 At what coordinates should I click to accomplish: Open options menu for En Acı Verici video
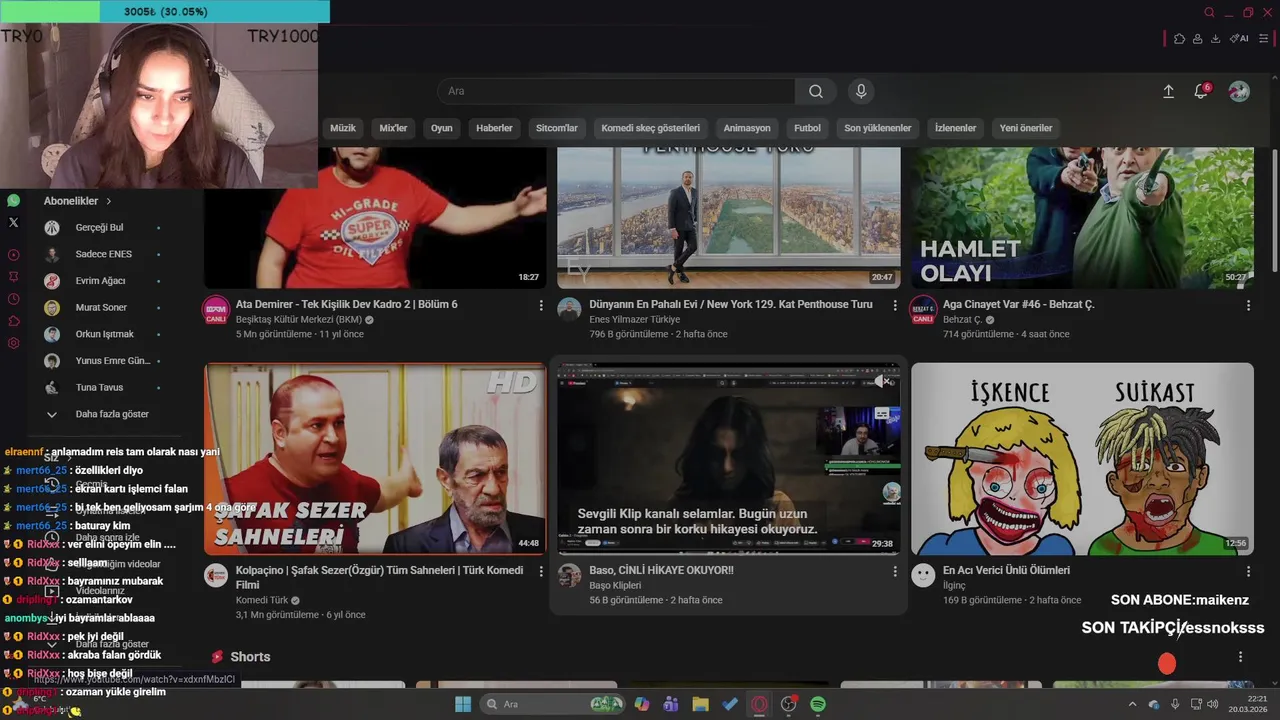(x=1248, y=571)
